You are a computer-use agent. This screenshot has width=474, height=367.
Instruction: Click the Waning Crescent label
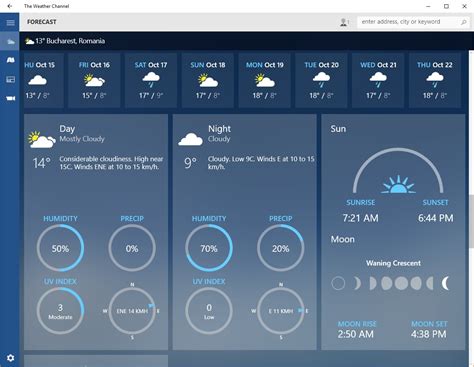393,263
